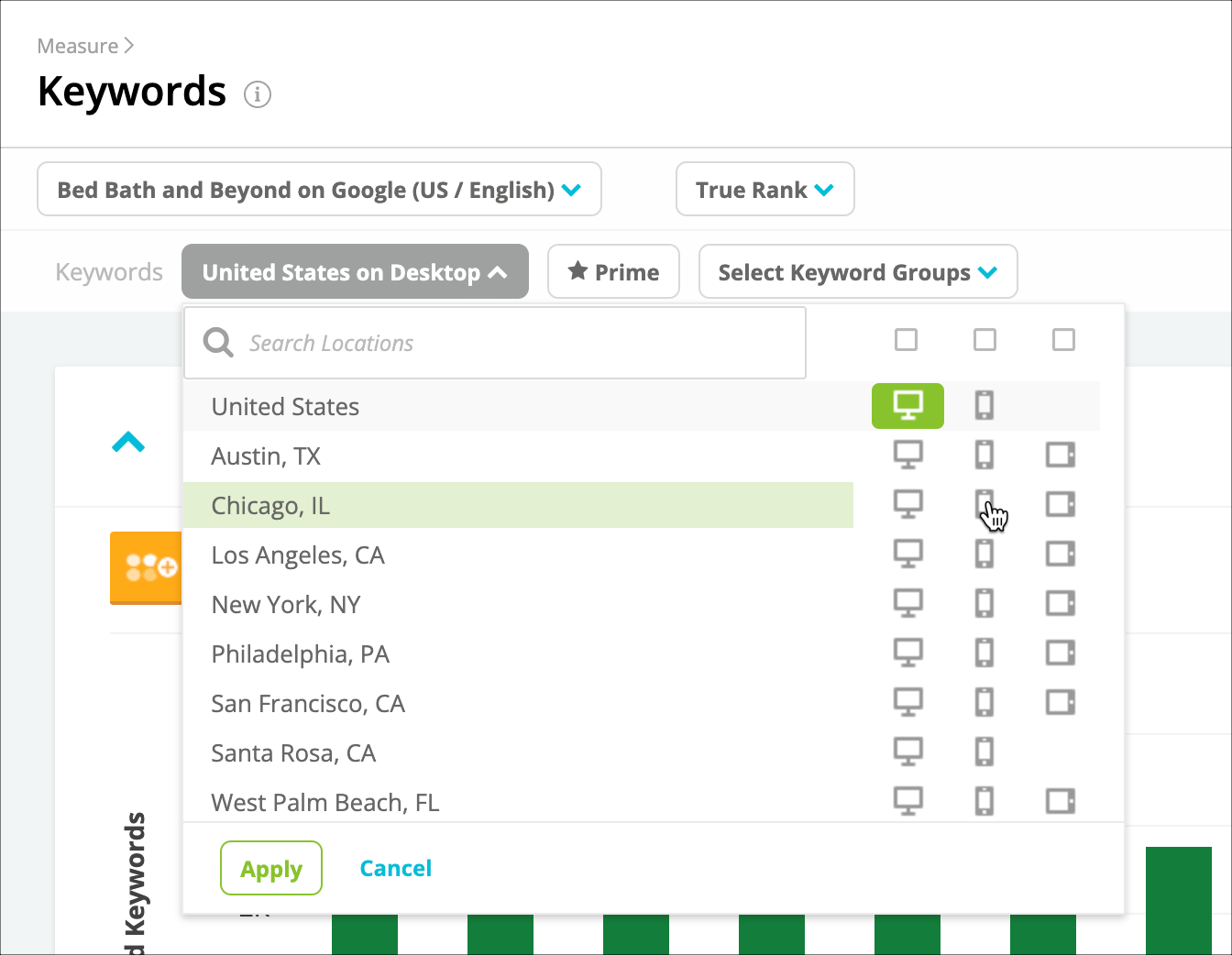Select tablet icon for West Palm Beach, FL
1232x955 pixels.
coord(1061,802)
